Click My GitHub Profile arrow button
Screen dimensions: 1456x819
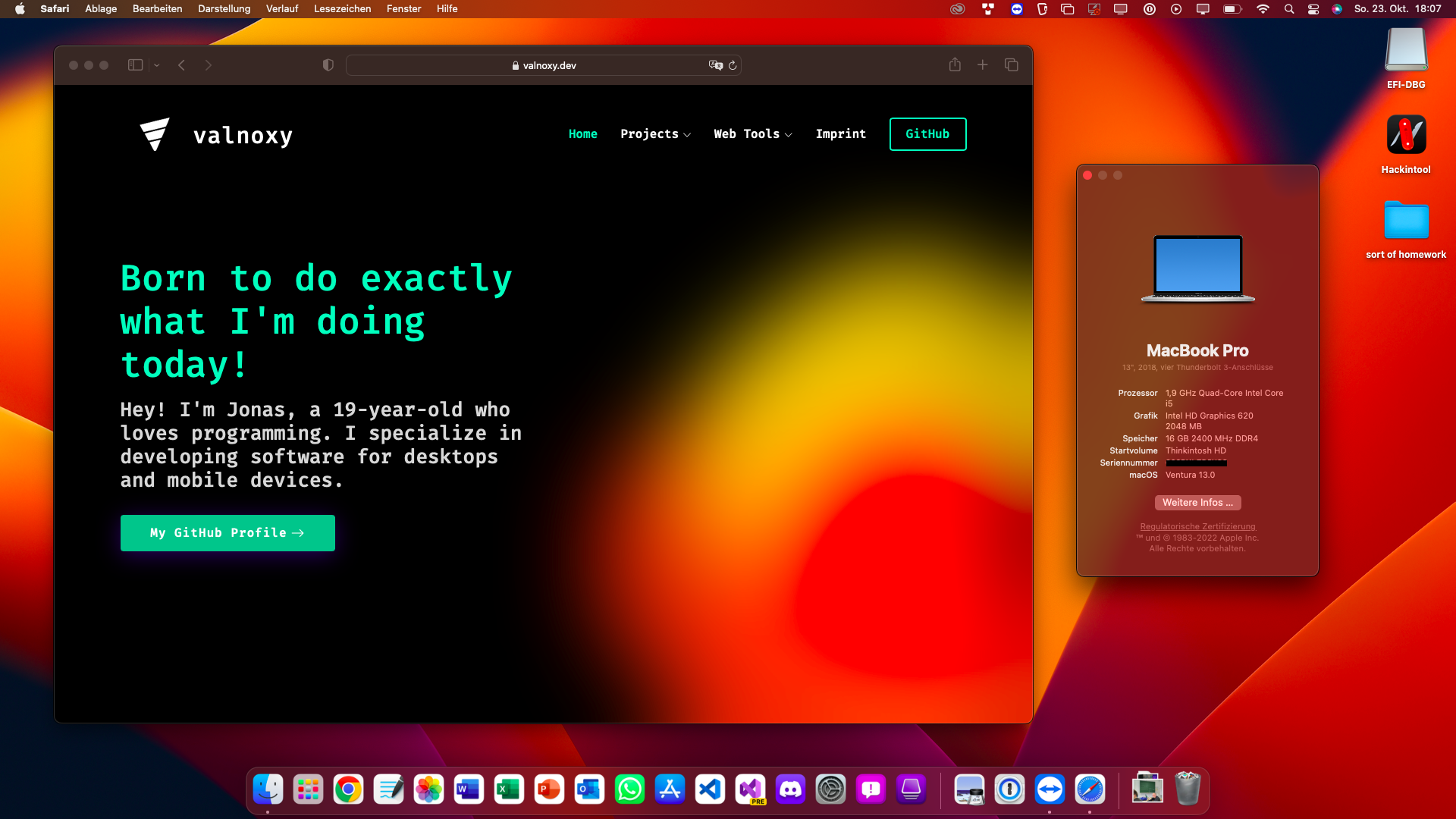tap(227, 533)
